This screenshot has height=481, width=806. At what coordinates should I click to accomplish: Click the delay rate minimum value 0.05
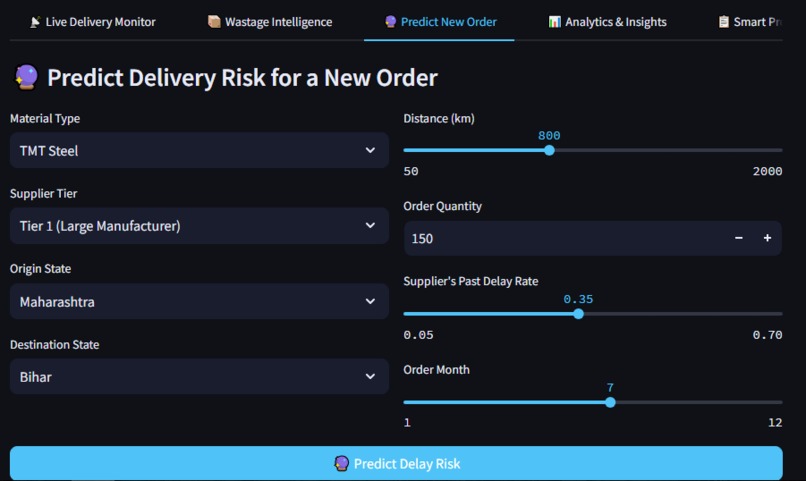point(418,335)
